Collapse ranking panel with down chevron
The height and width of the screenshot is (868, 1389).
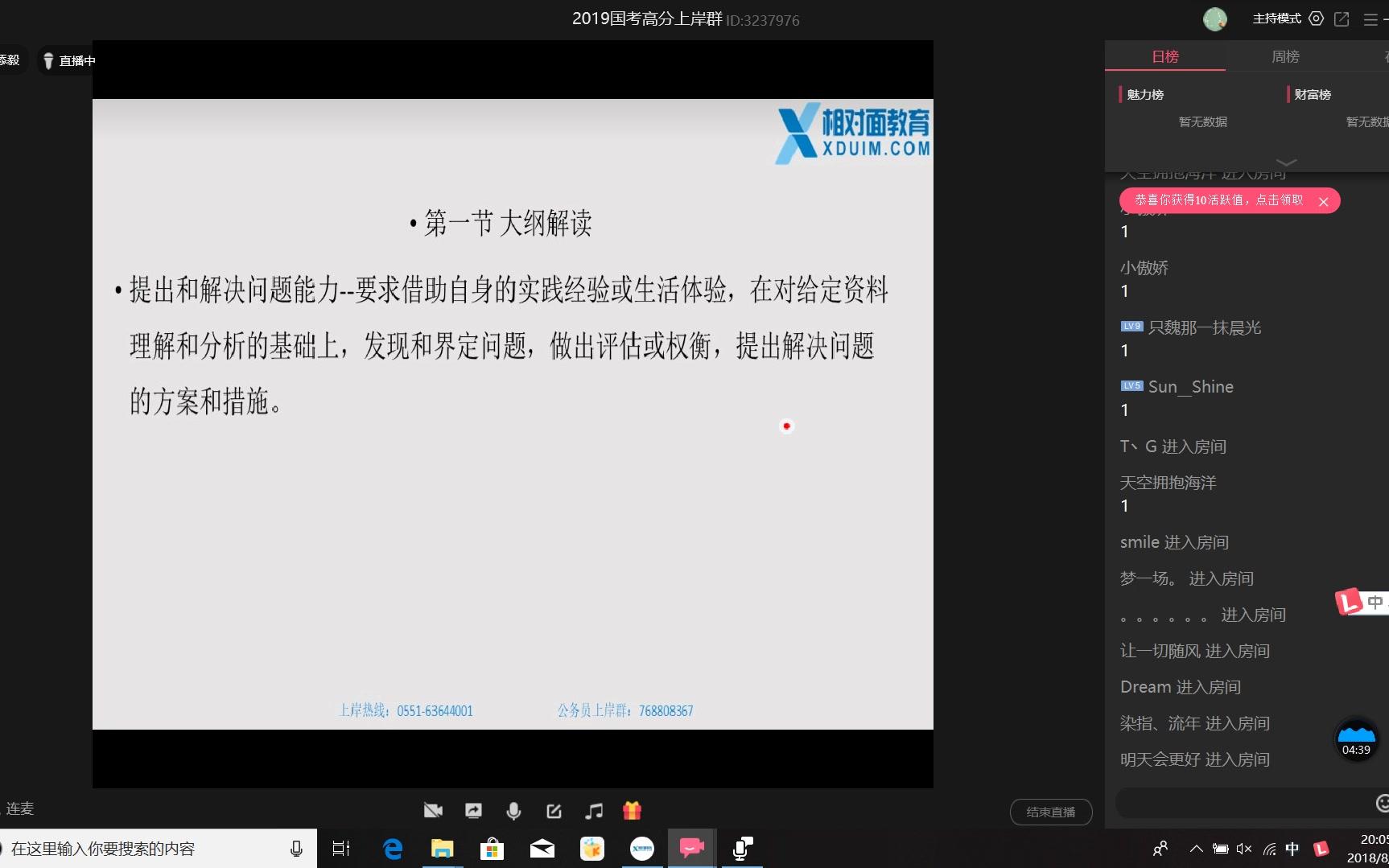click(1286, 162)
